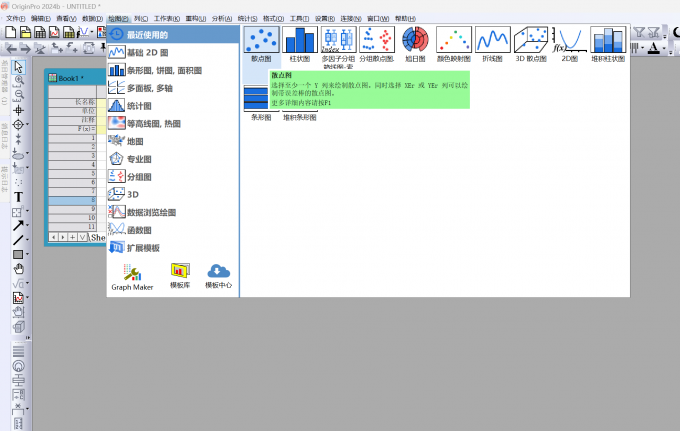Select the 等高线图, 热图 category

point(173,124)
